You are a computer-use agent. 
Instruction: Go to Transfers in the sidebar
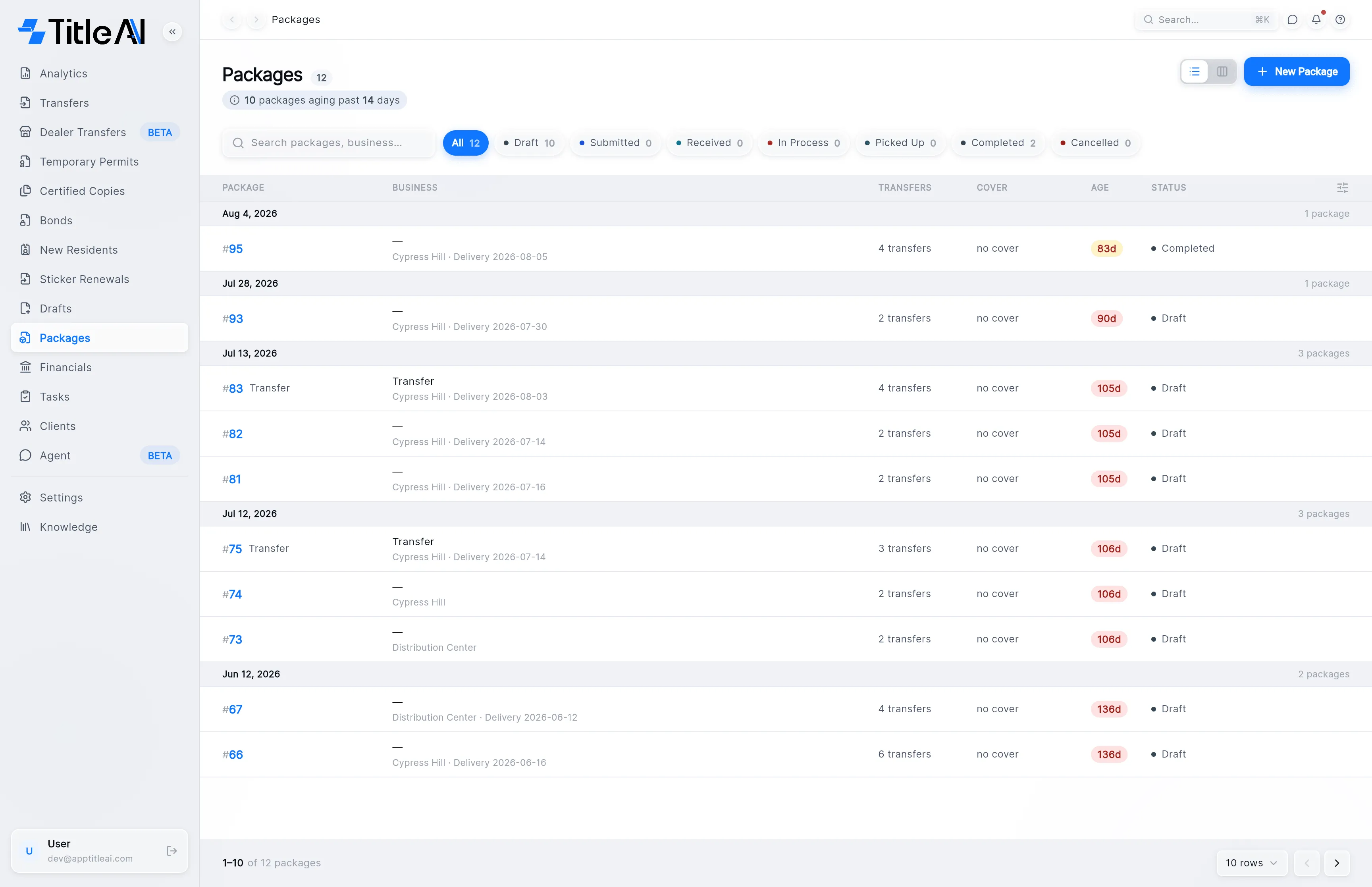(99, 102)
